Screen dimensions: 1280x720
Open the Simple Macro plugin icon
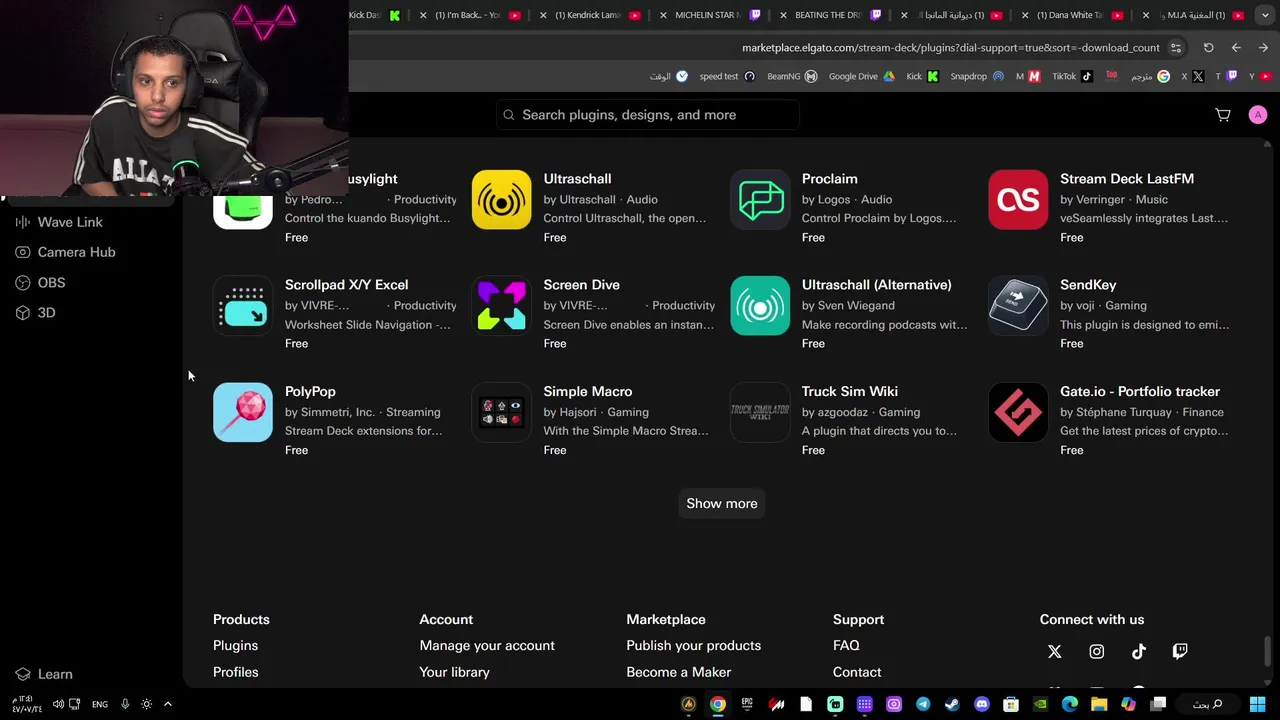(501, 412)
